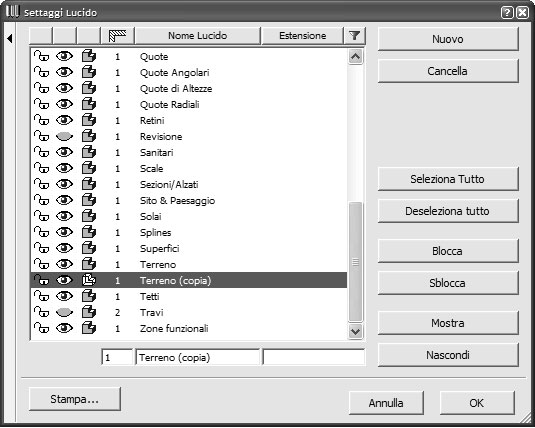
Task: Click the help question mark icon
Action: click(x=507, y=13)
